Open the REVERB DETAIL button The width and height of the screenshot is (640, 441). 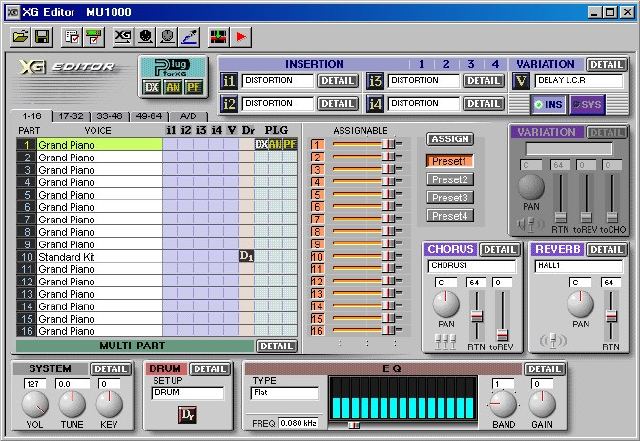pos(607,249)
